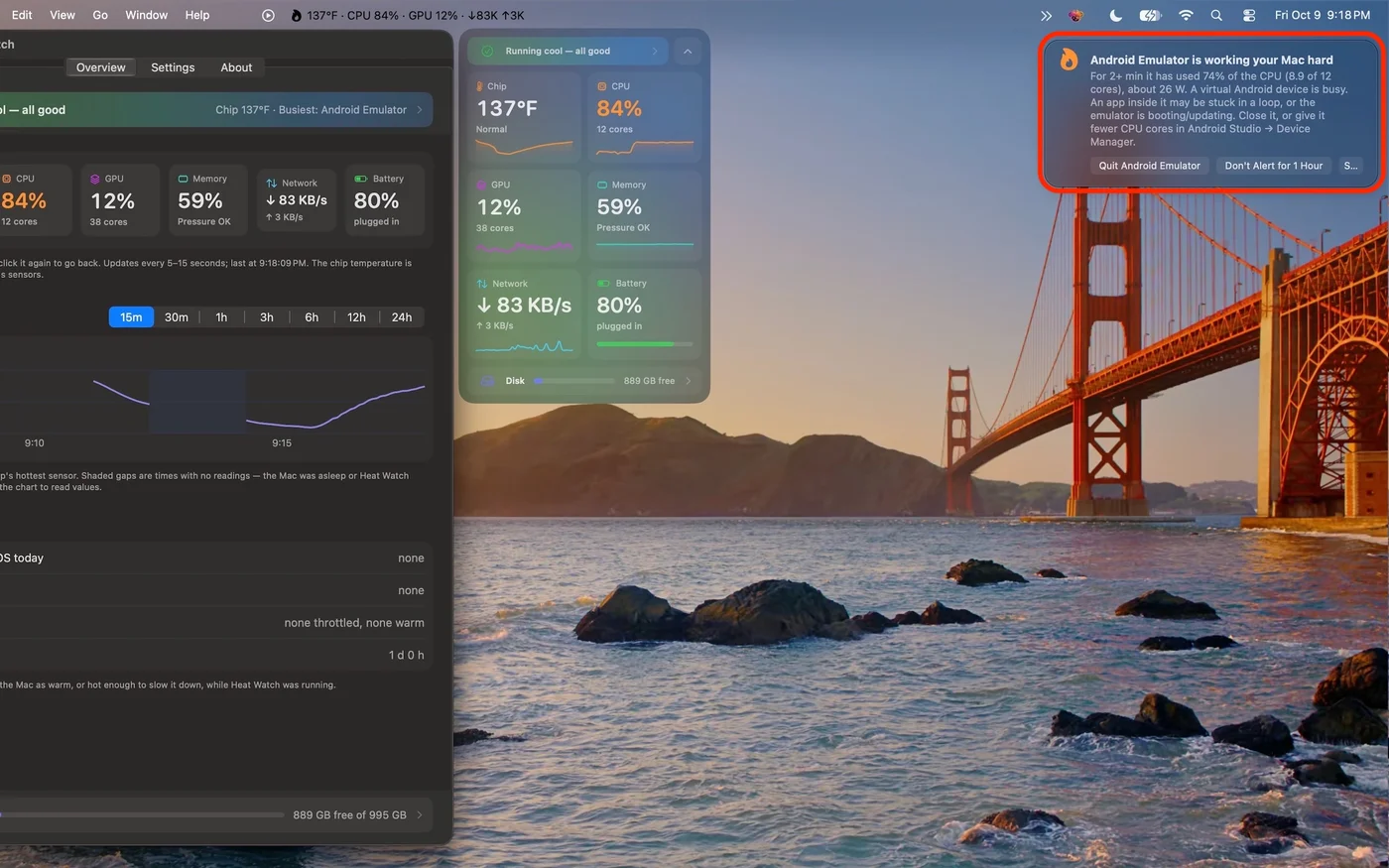Click the colorful app icon in the menu bar
This screenshot has height=868, width=1389.
(1075, 15)
